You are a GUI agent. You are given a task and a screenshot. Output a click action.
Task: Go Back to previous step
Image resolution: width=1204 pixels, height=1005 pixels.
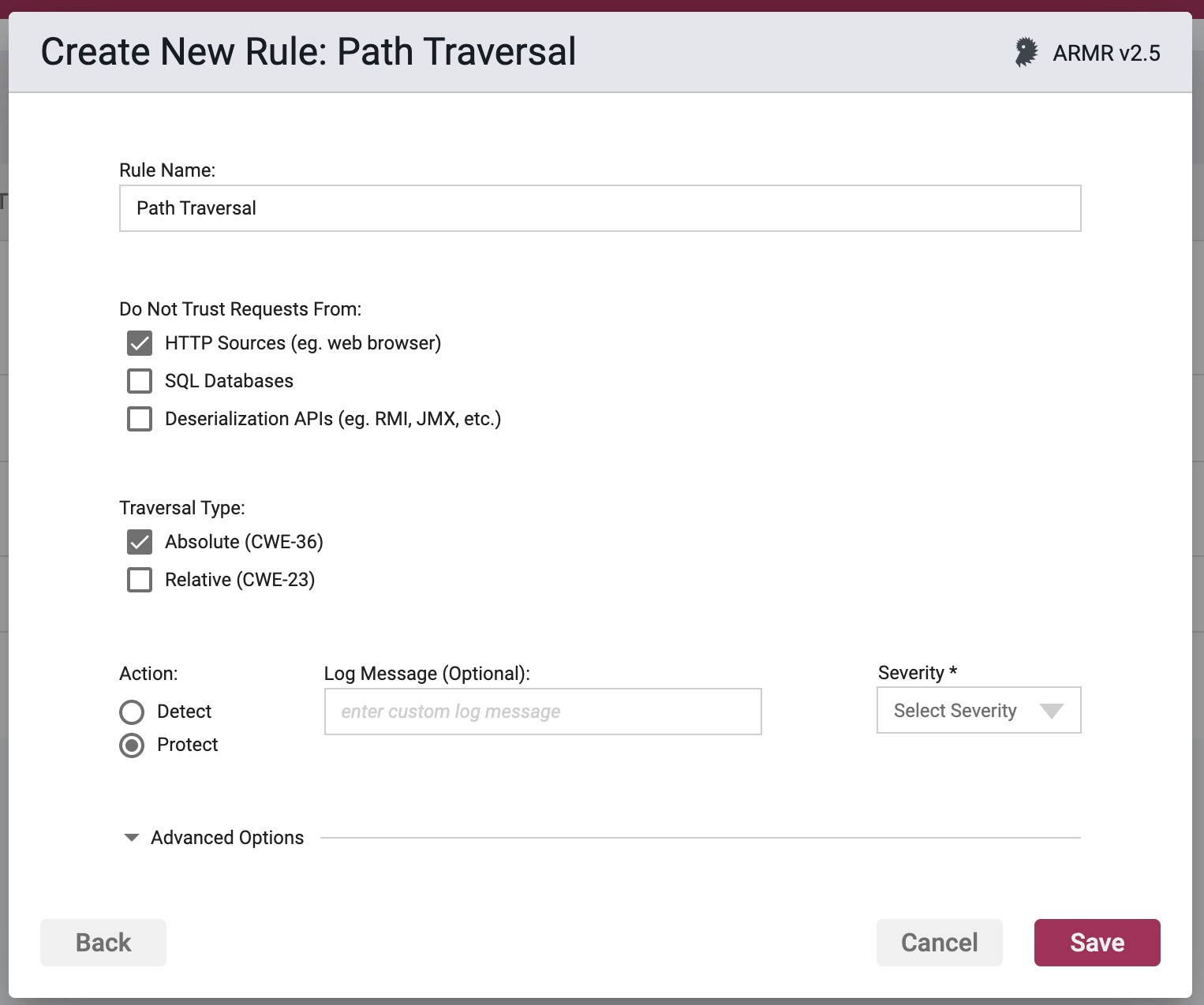(x=103, y=943)
